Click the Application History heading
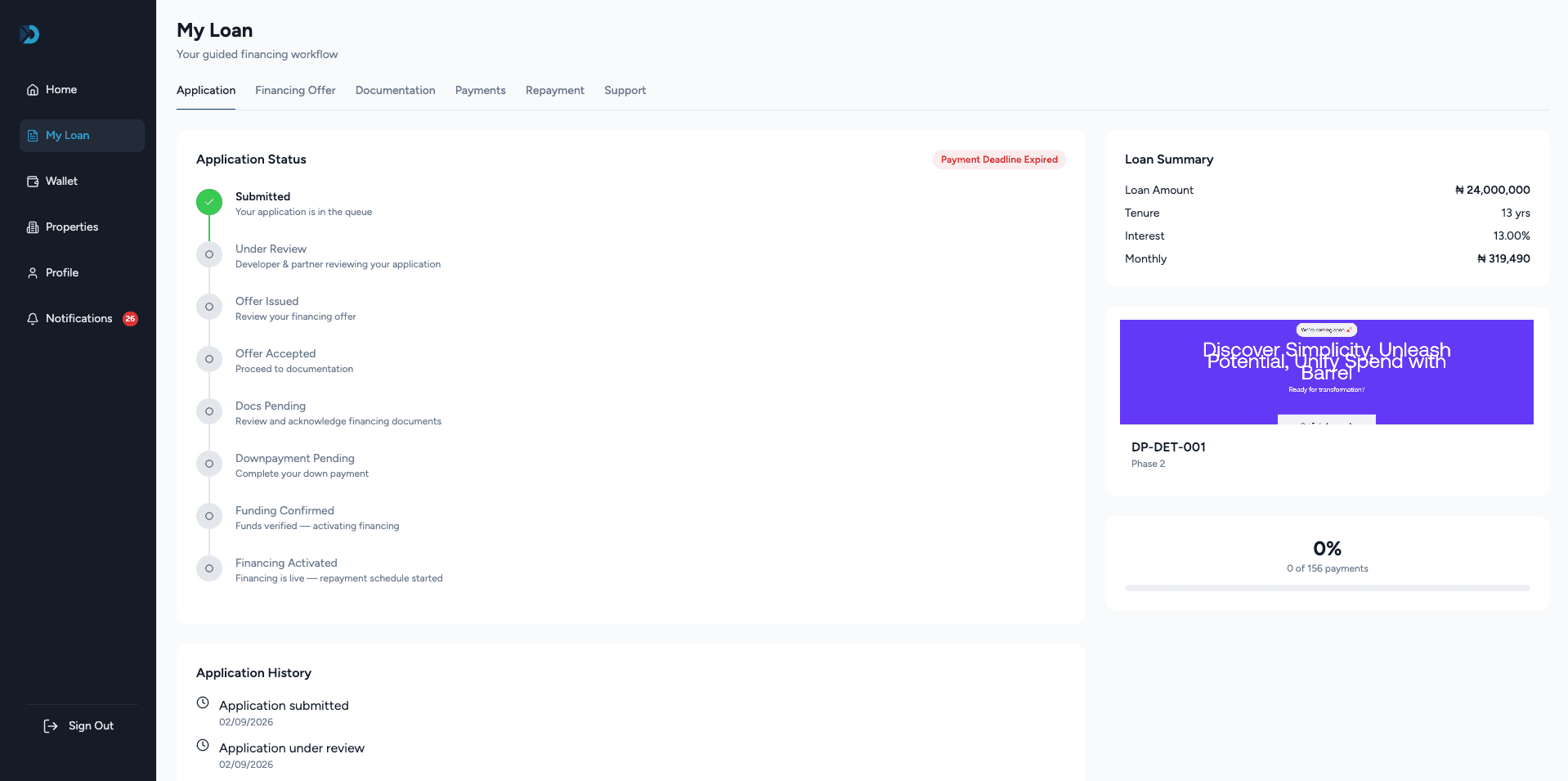The width and height of the screenshot is (1568, 781). point(253,673)
